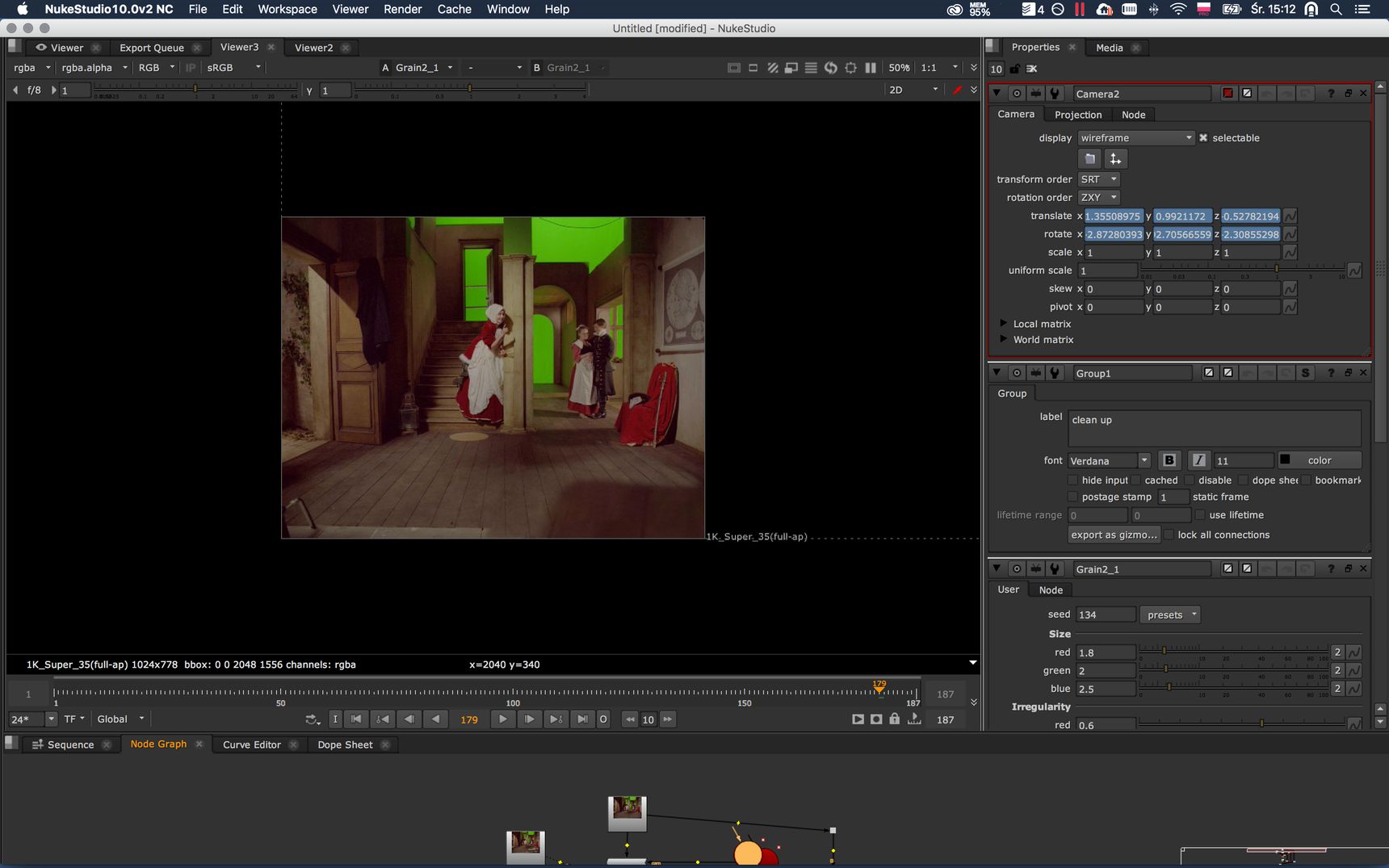The image size is (1389, 868).
Task: Set the out point with O button
Action: [603, 719]
